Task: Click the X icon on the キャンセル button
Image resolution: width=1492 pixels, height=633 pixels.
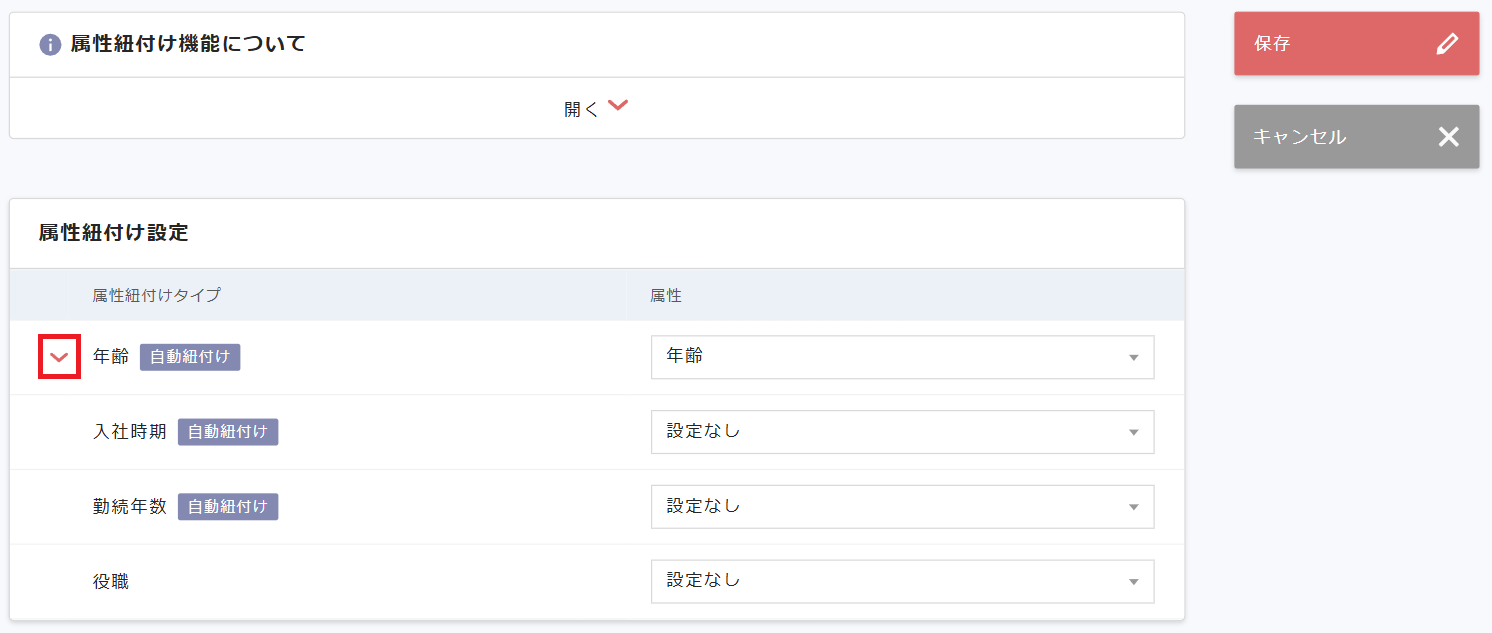Action: (x=1449, y=136)
